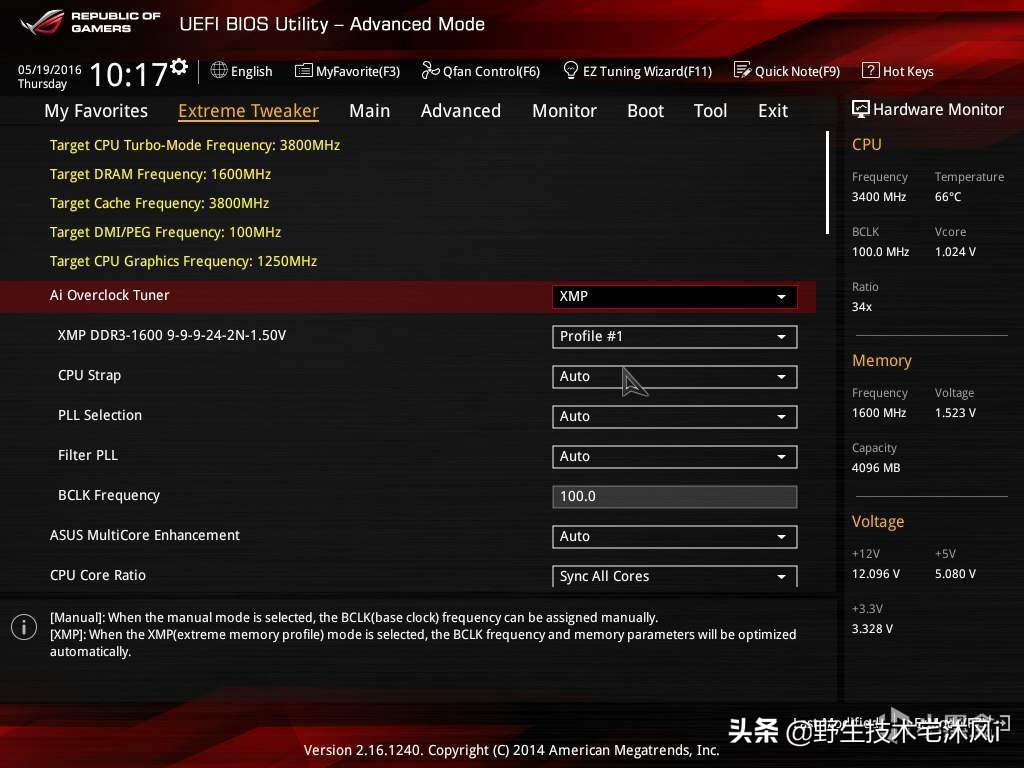Viewport: 1024px width, 768px height.
Task: Select the BCLK Frequency input field
Action: pos(674,496)
